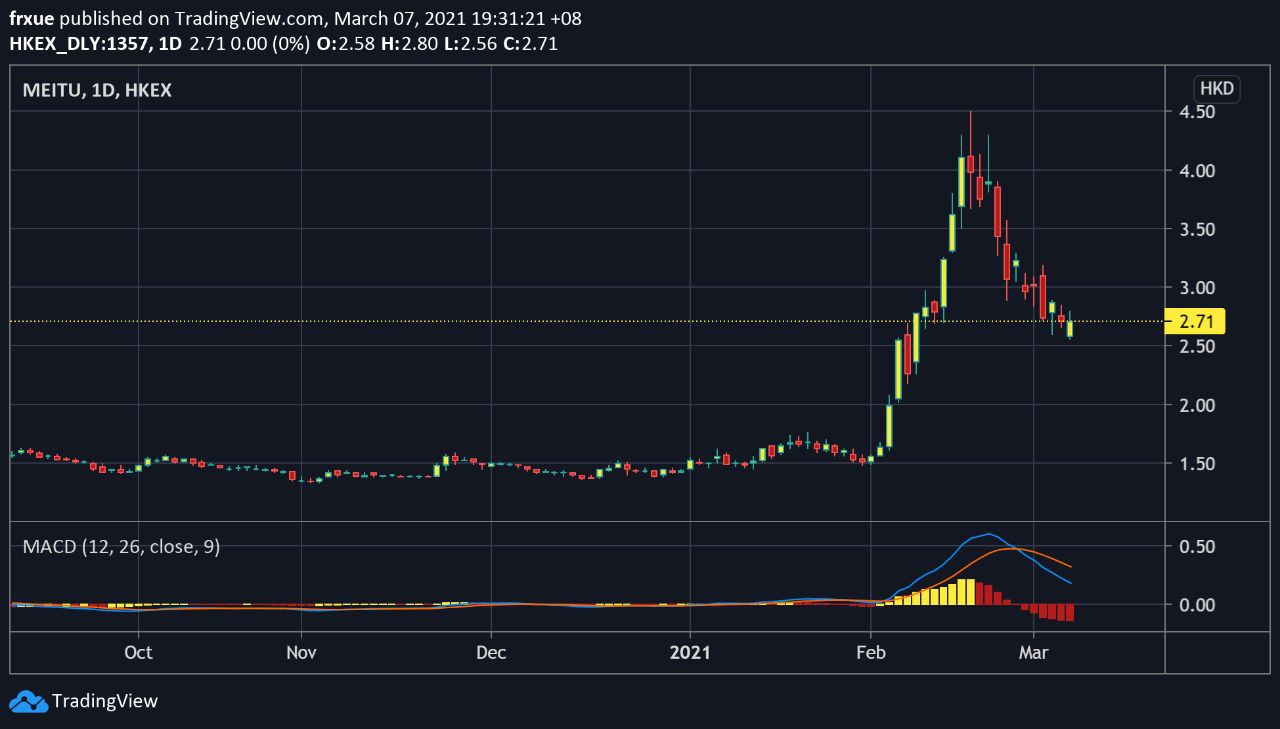
Task: Click the H:2.80 high value
Action: pyautogui.click(x=408, y=43)
